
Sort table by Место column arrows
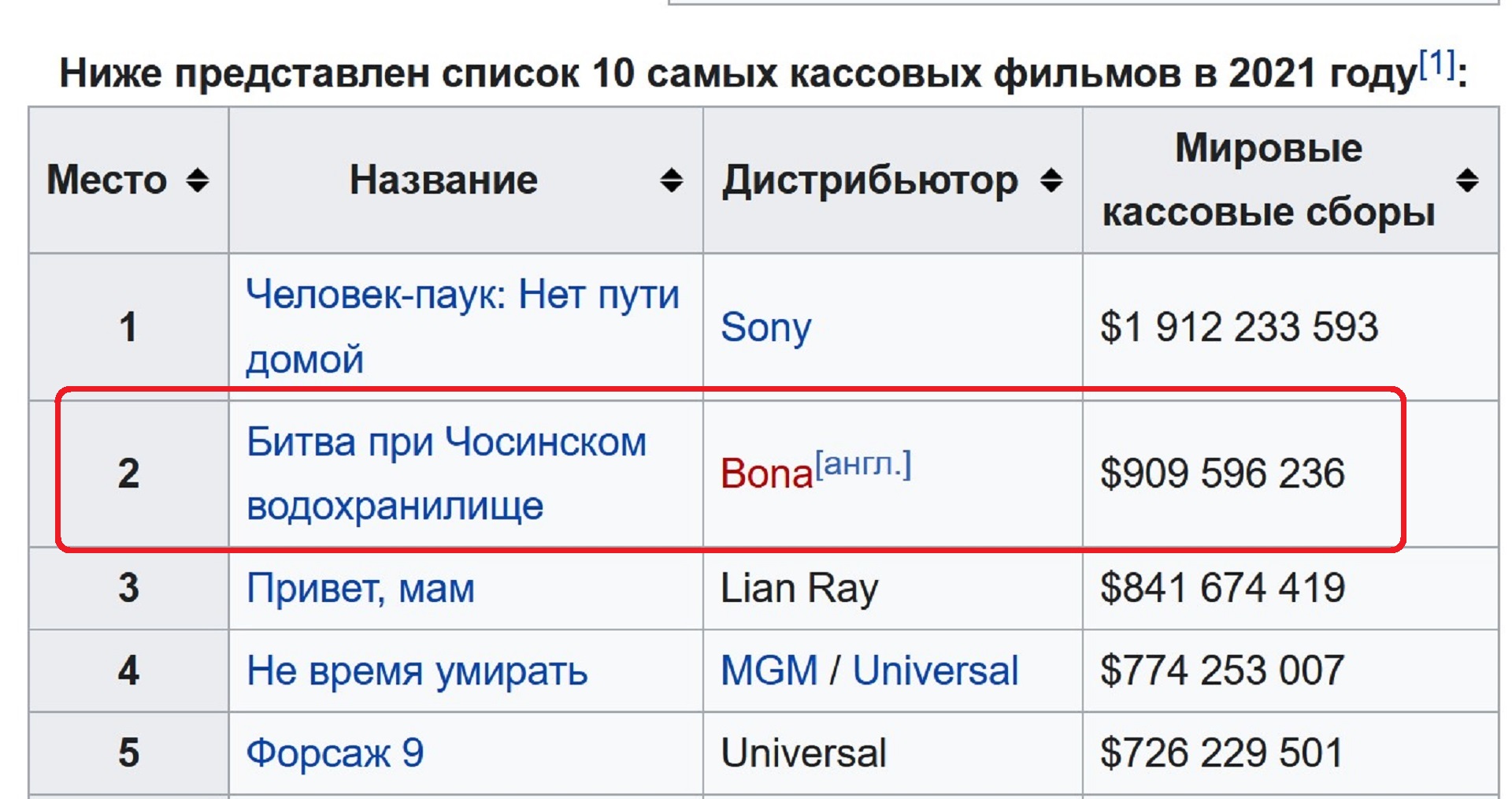pos(197,180)
